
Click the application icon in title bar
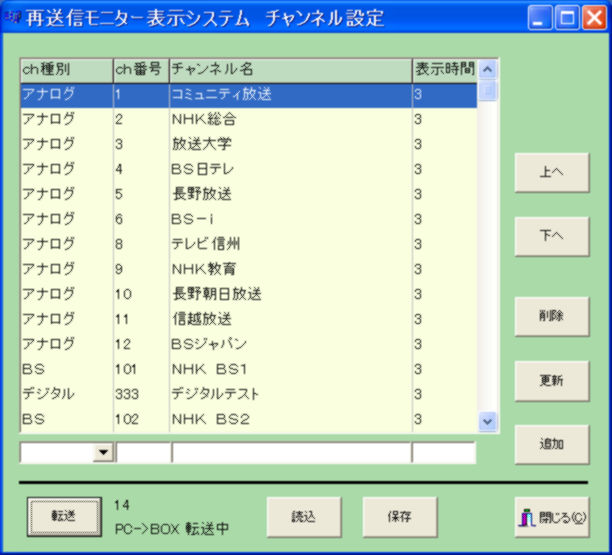click(x=13, y=17)
